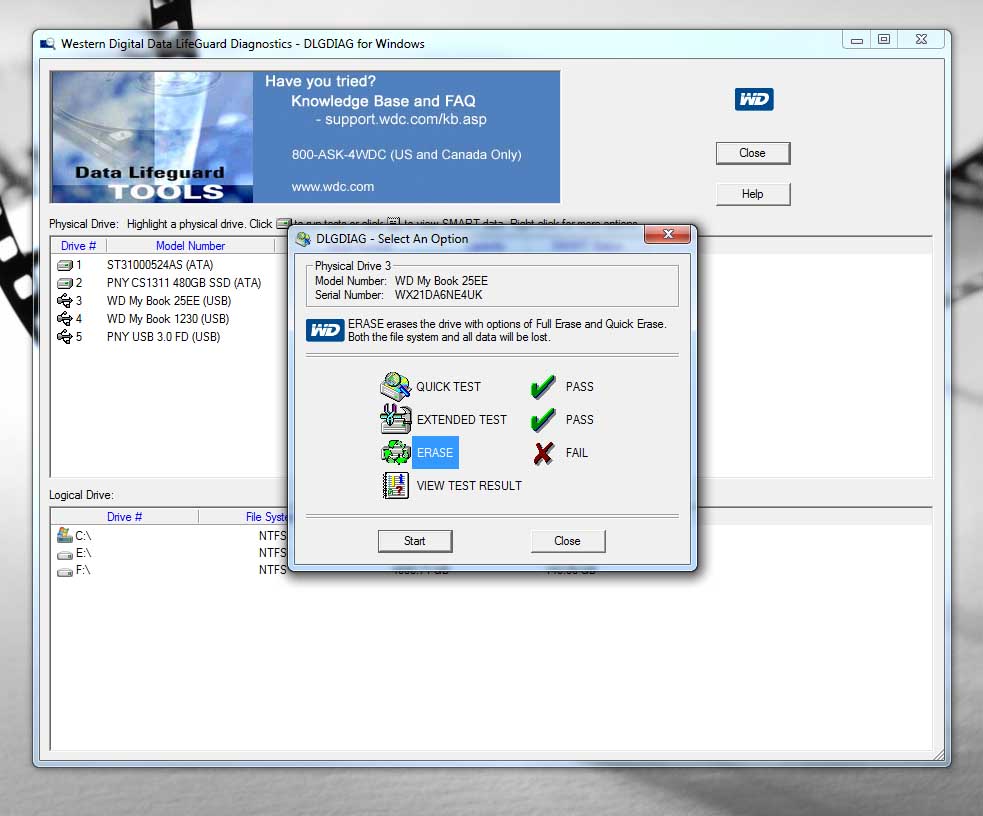This screenshot has width=983, height=816.
Task: Select VIEW TEST RESULT option
Action: click(x=469, y=486)
